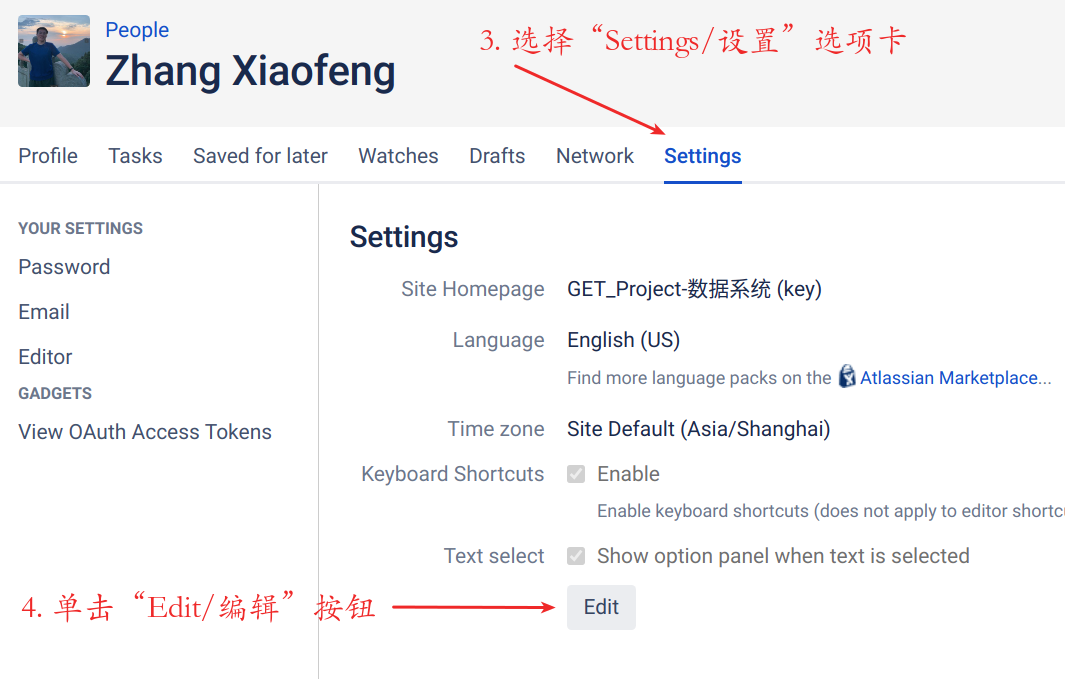Click the Site Homepage value text

click(694, 289)
